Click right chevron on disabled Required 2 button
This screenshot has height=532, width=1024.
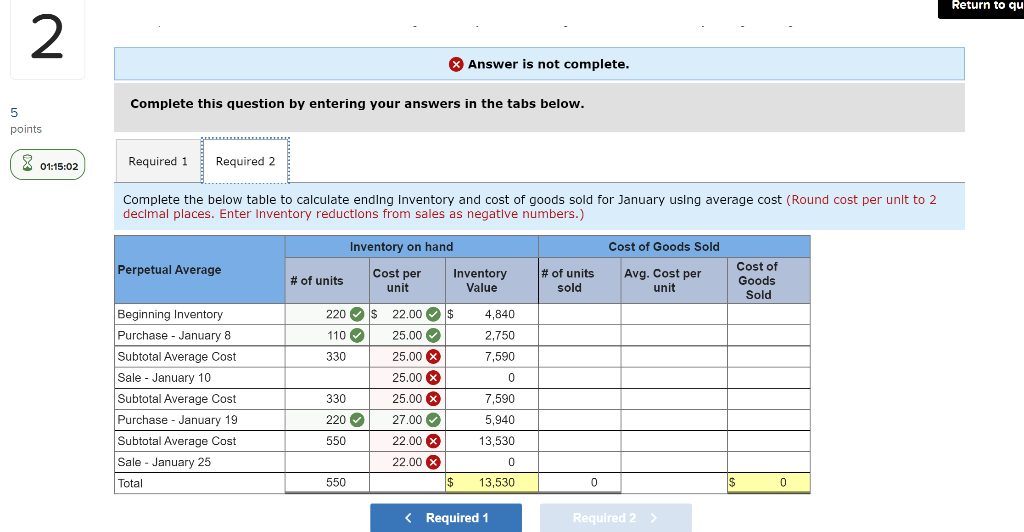(654, 518)
